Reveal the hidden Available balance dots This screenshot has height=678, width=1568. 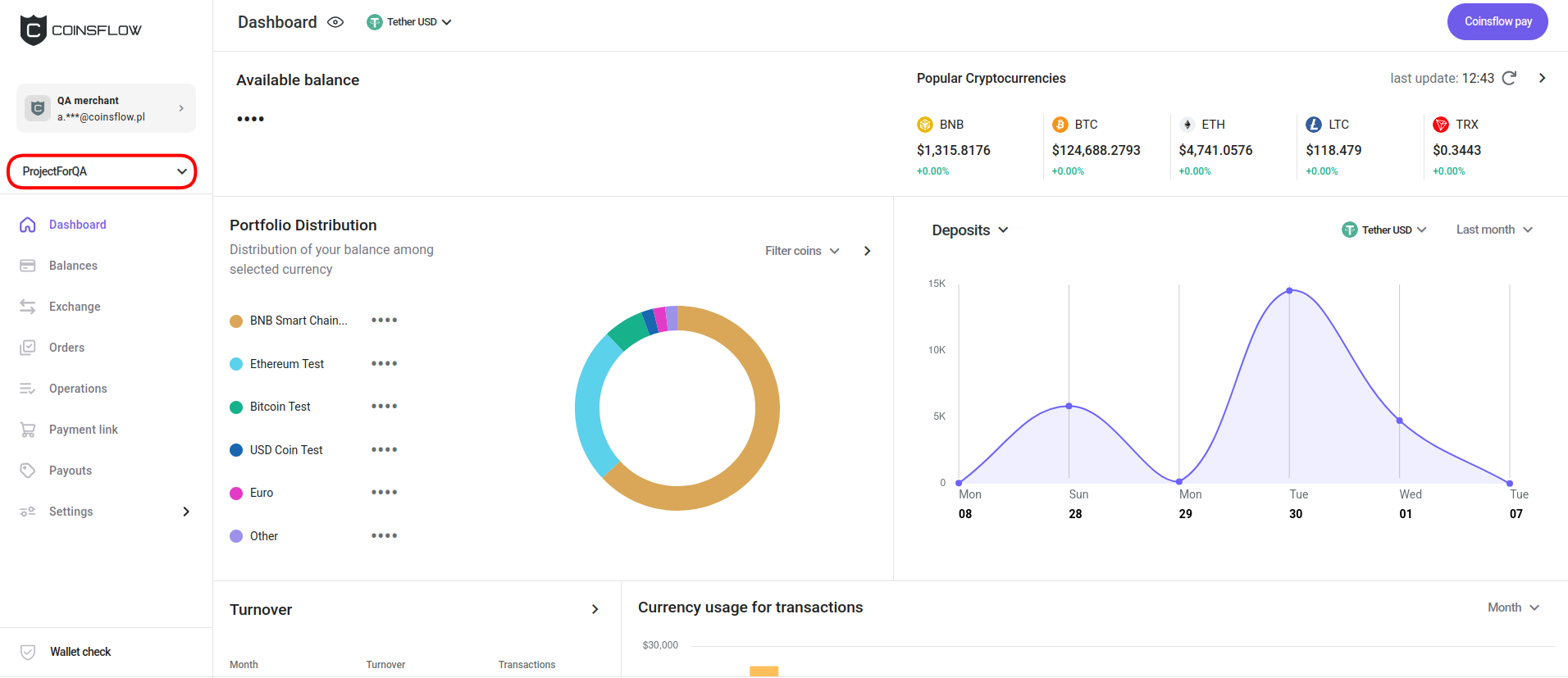point(250,119)
